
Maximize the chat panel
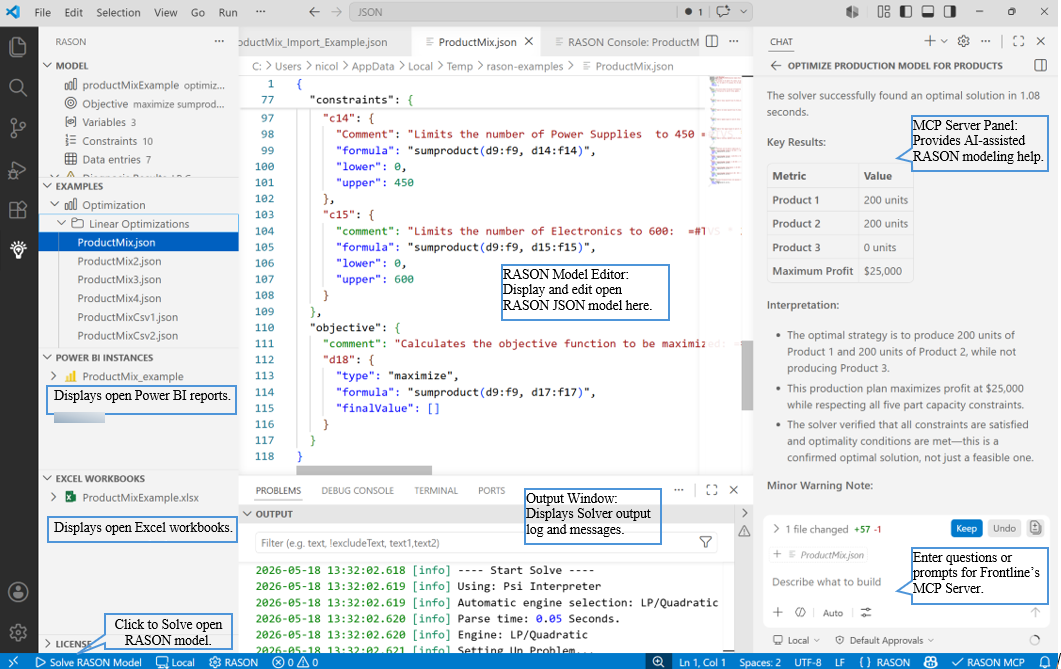click(x=1018, y=41)
